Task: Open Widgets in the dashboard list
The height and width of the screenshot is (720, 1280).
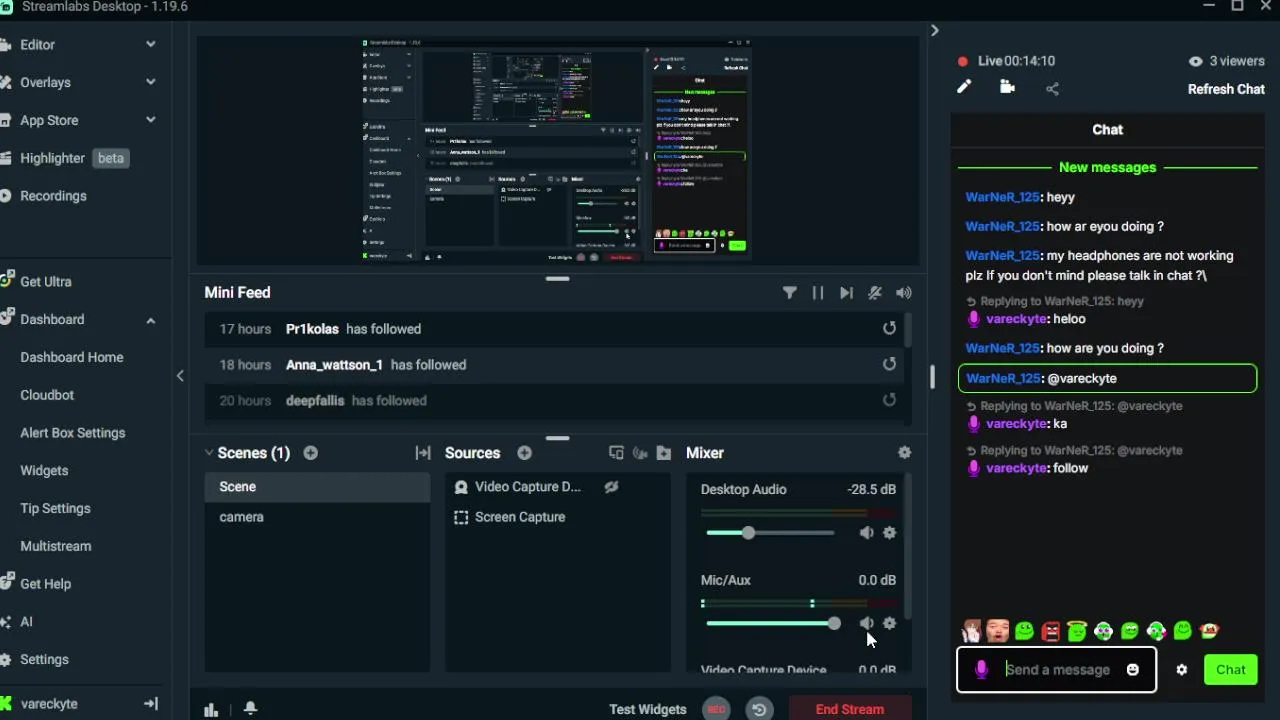Action: [44, 470]
